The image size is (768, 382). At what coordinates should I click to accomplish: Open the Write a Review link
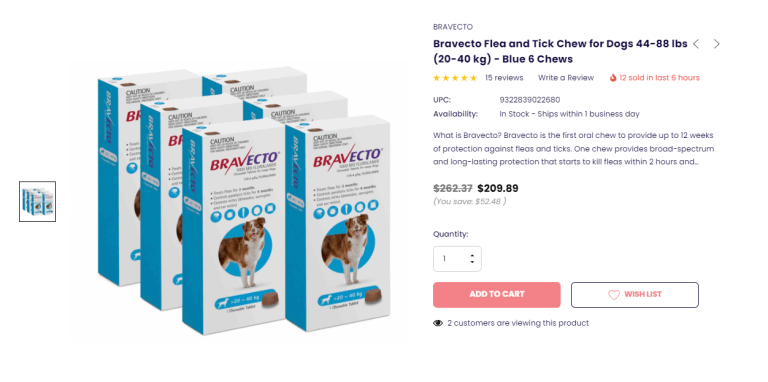point(566,78)
